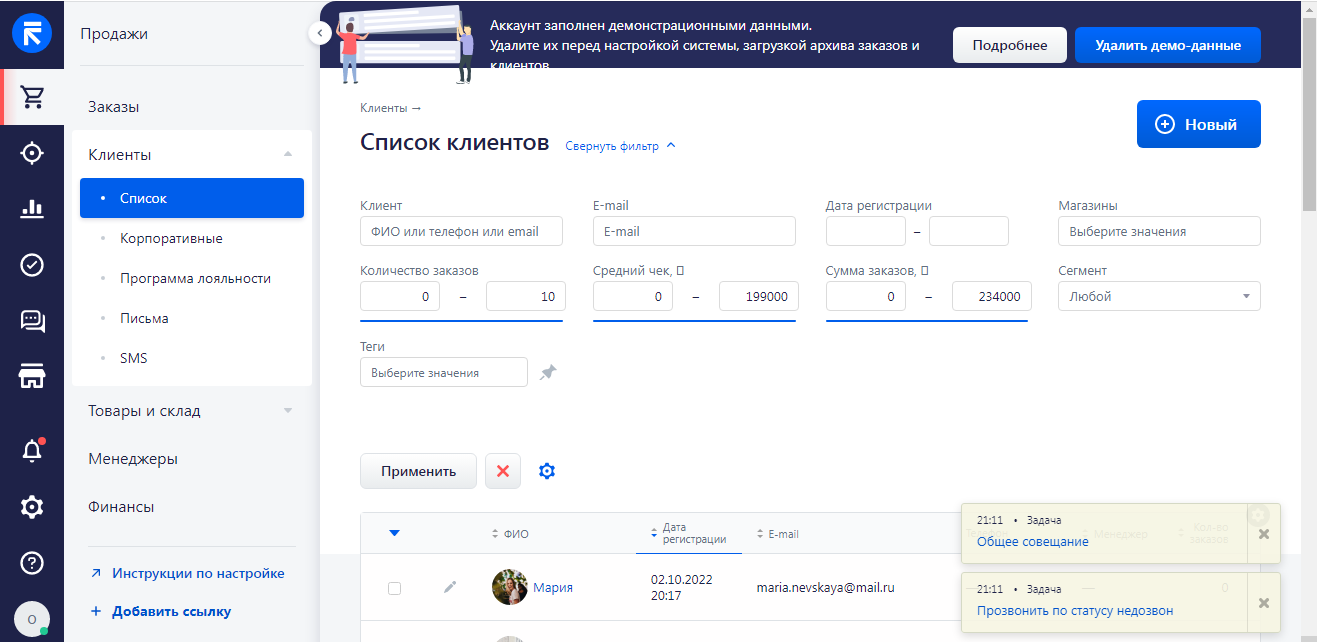This screenshot has height=642, width=1317.
Task: Open Корпоративные clients menu item
Action: 171,239
